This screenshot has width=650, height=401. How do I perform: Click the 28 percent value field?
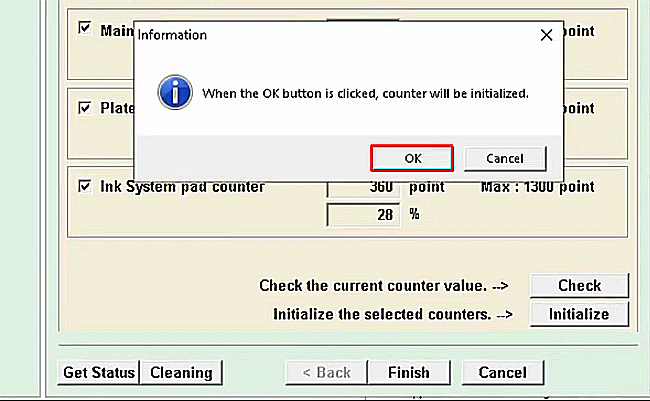[364, 214]
